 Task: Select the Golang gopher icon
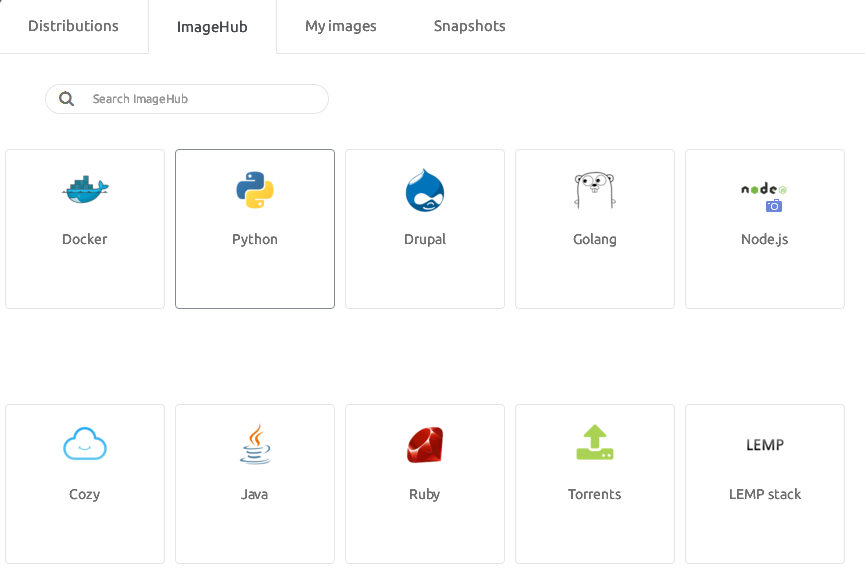(595, 190)
